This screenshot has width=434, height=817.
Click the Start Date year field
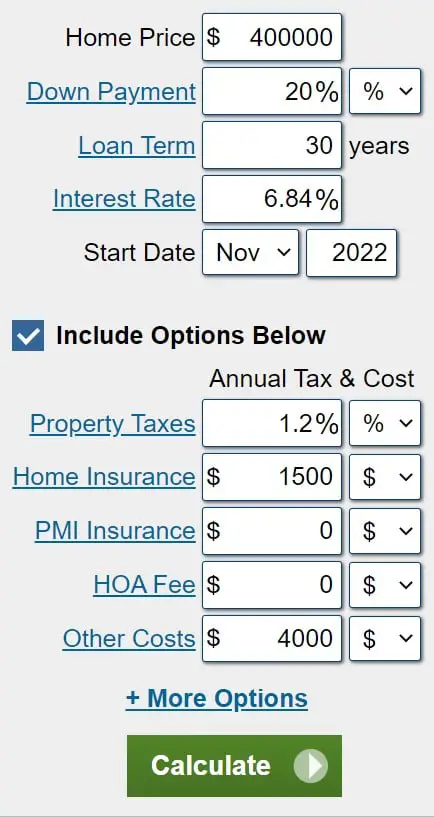point(351,253)
